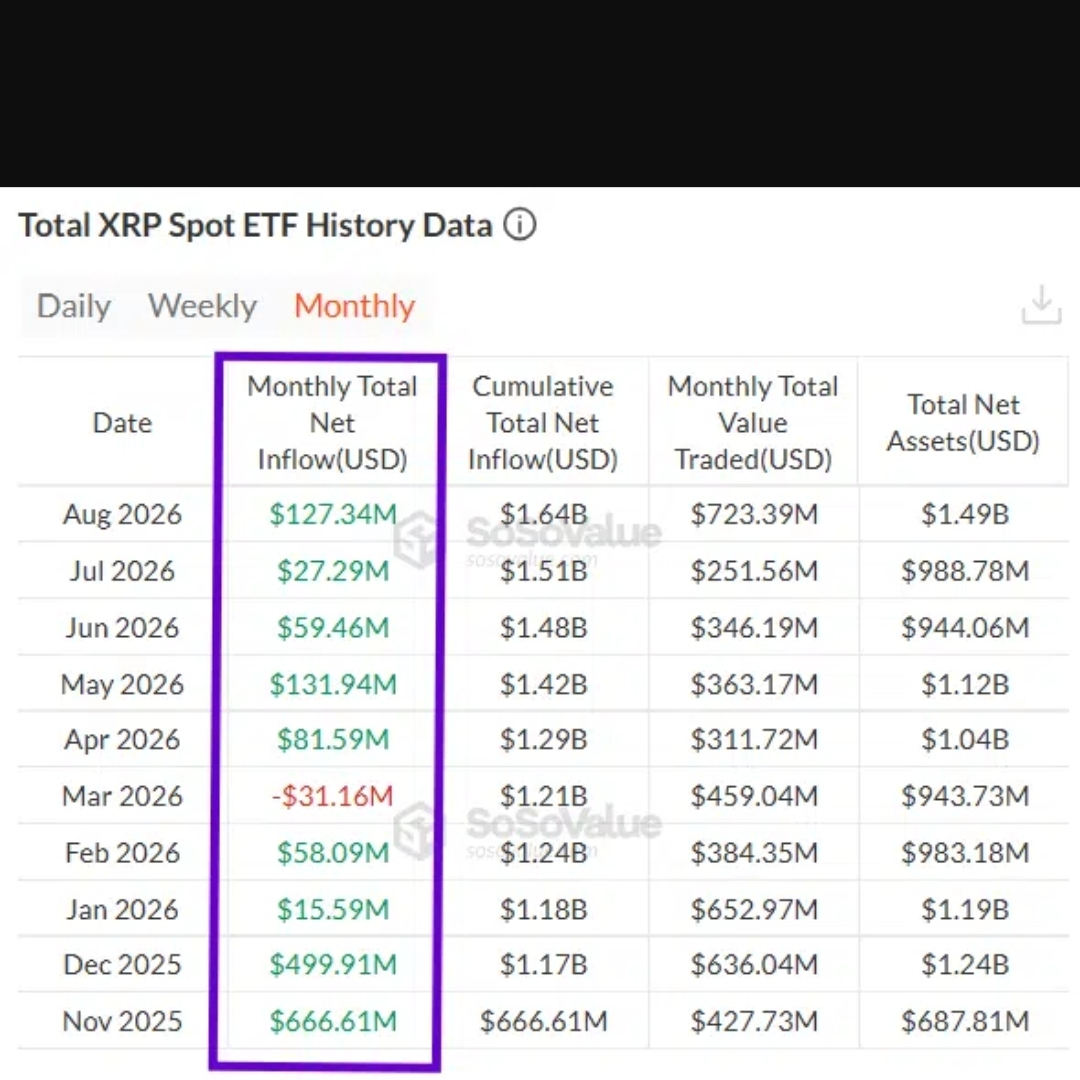Select the Monthly tab
Image resolution: width=1080 pixels, height=1080 pixels.
[x=355, y=306]
